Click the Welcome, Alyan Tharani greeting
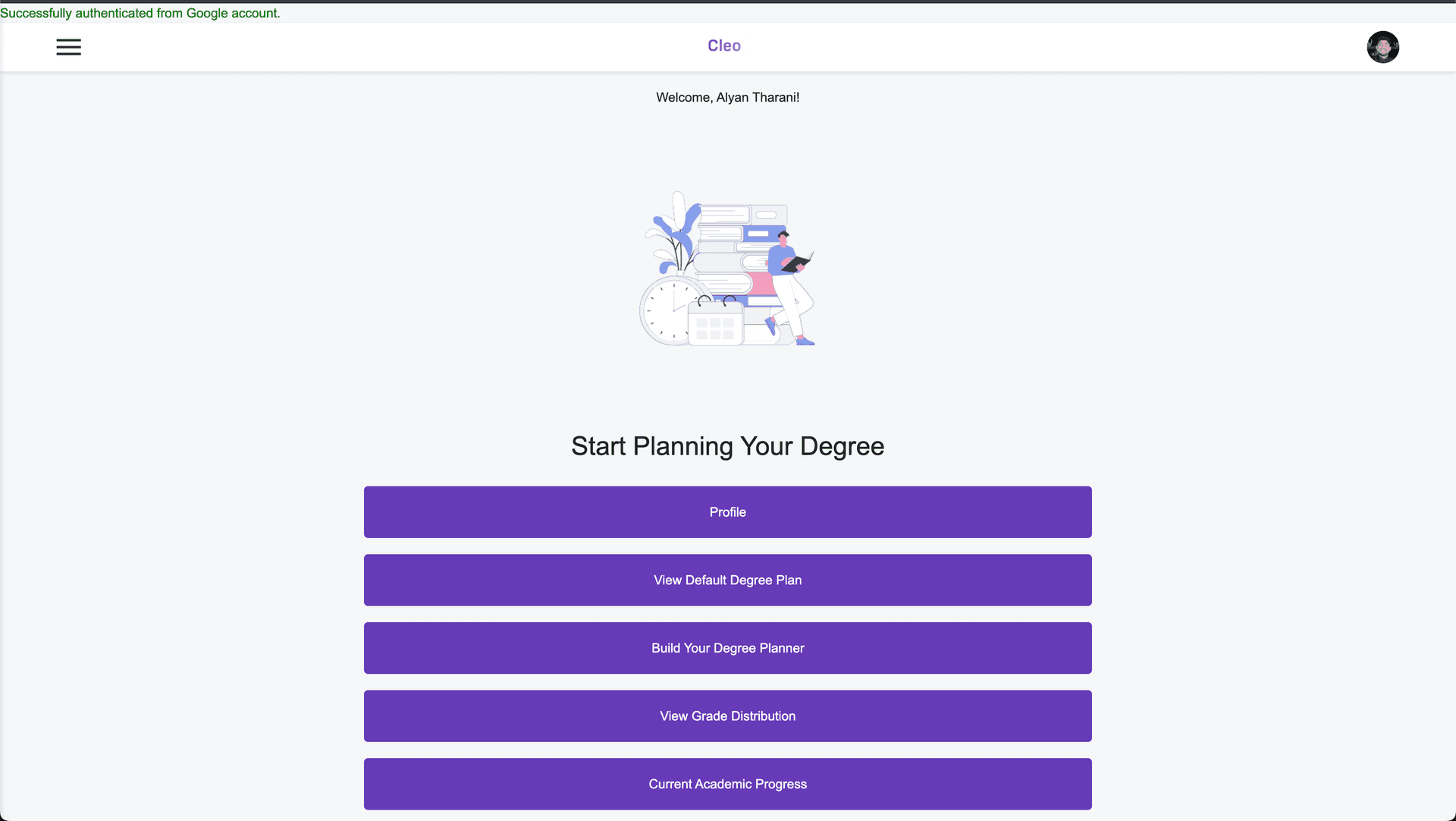 click(x=727, y=97)
